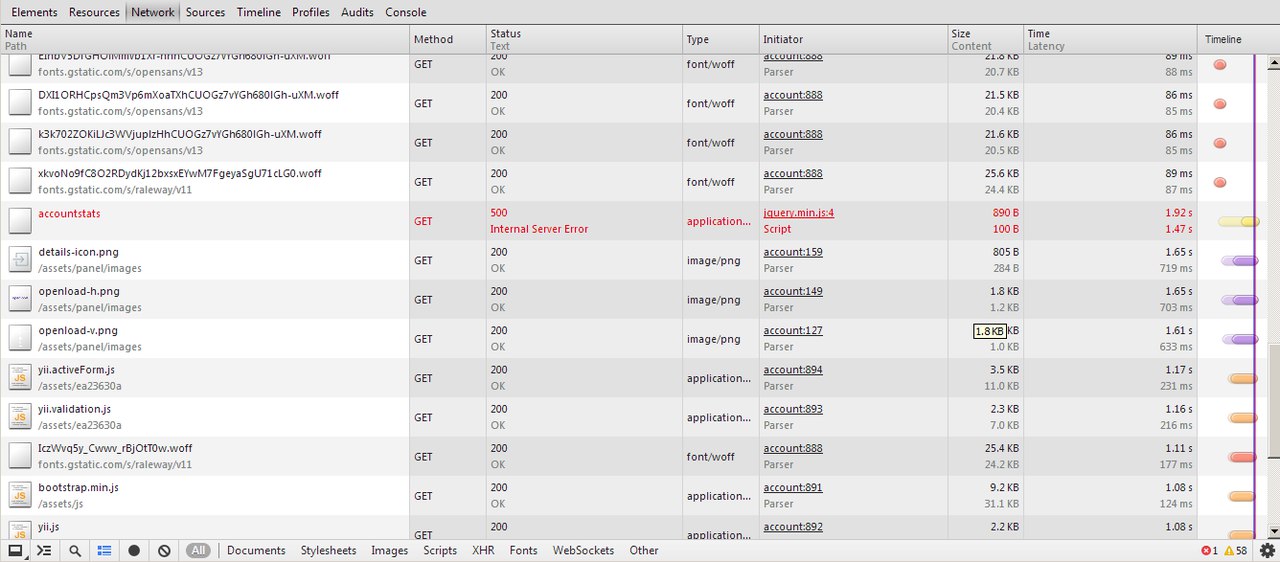
Task: Click the dock-to-window icon in bottom bar
Action: coord(15,550)
